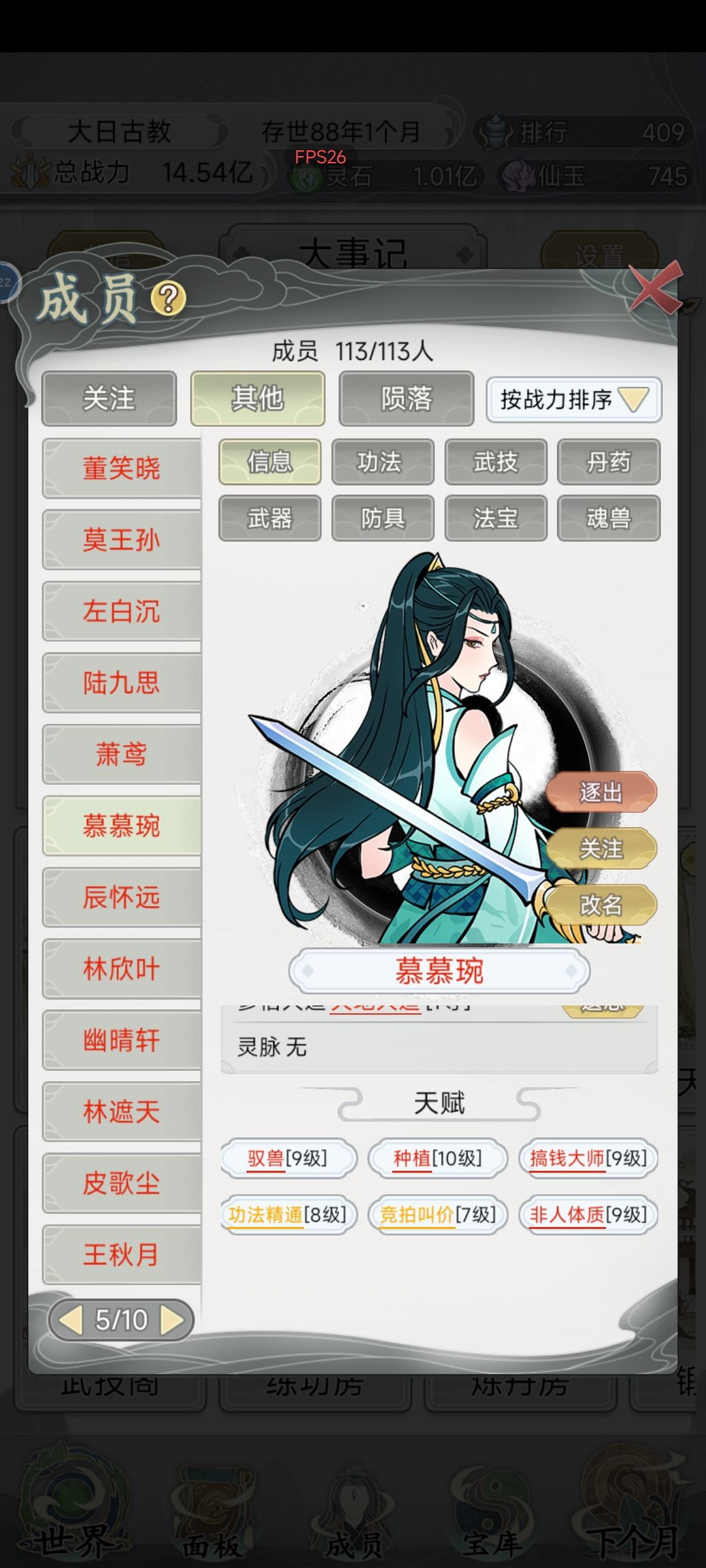Image resolution: width=706 pixels, height=1568 pixels.
Task: Open the 按战力排序 sort dropdown
Action: coord(574,399)
